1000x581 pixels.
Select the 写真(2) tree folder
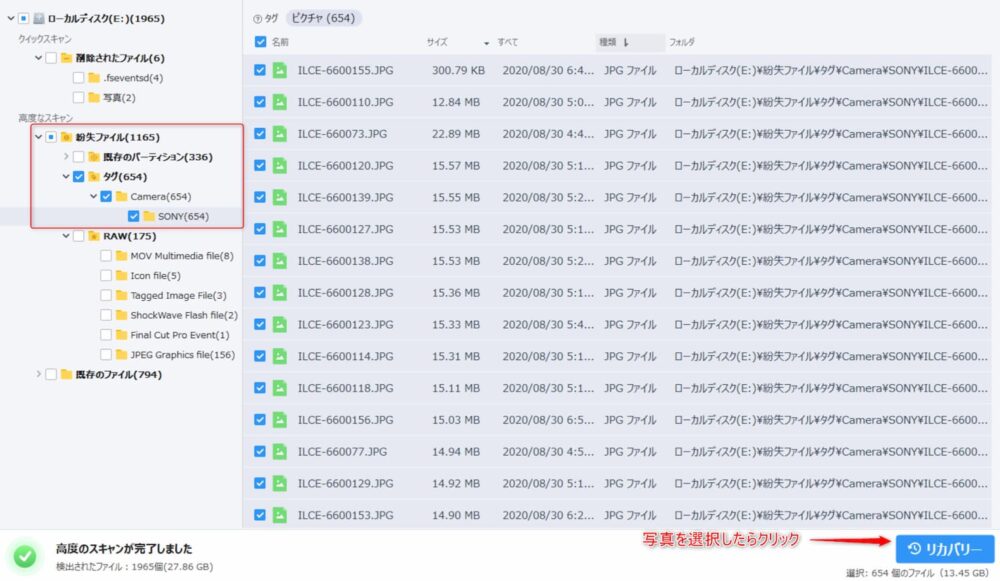[119, 98]
